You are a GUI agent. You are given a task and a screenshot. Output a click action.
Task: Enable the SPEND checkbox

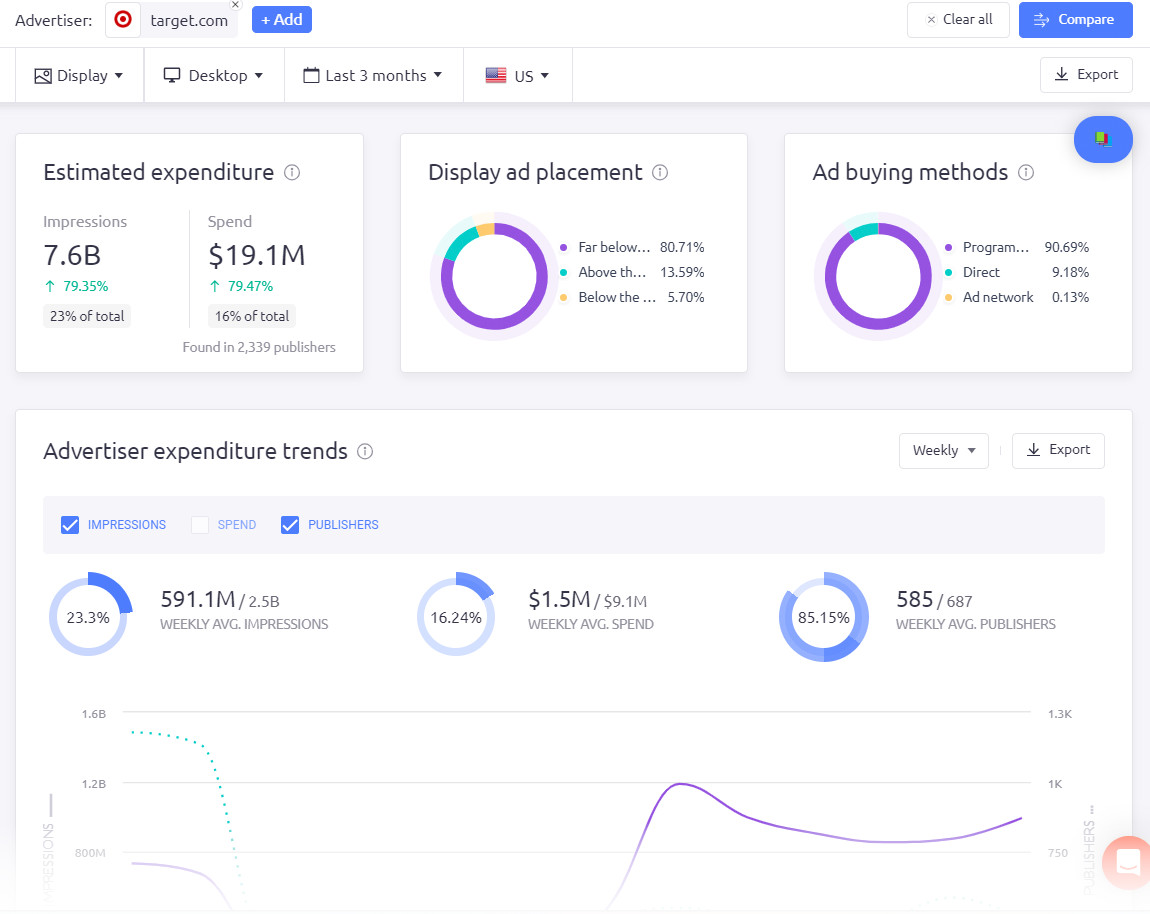(200, 524)
